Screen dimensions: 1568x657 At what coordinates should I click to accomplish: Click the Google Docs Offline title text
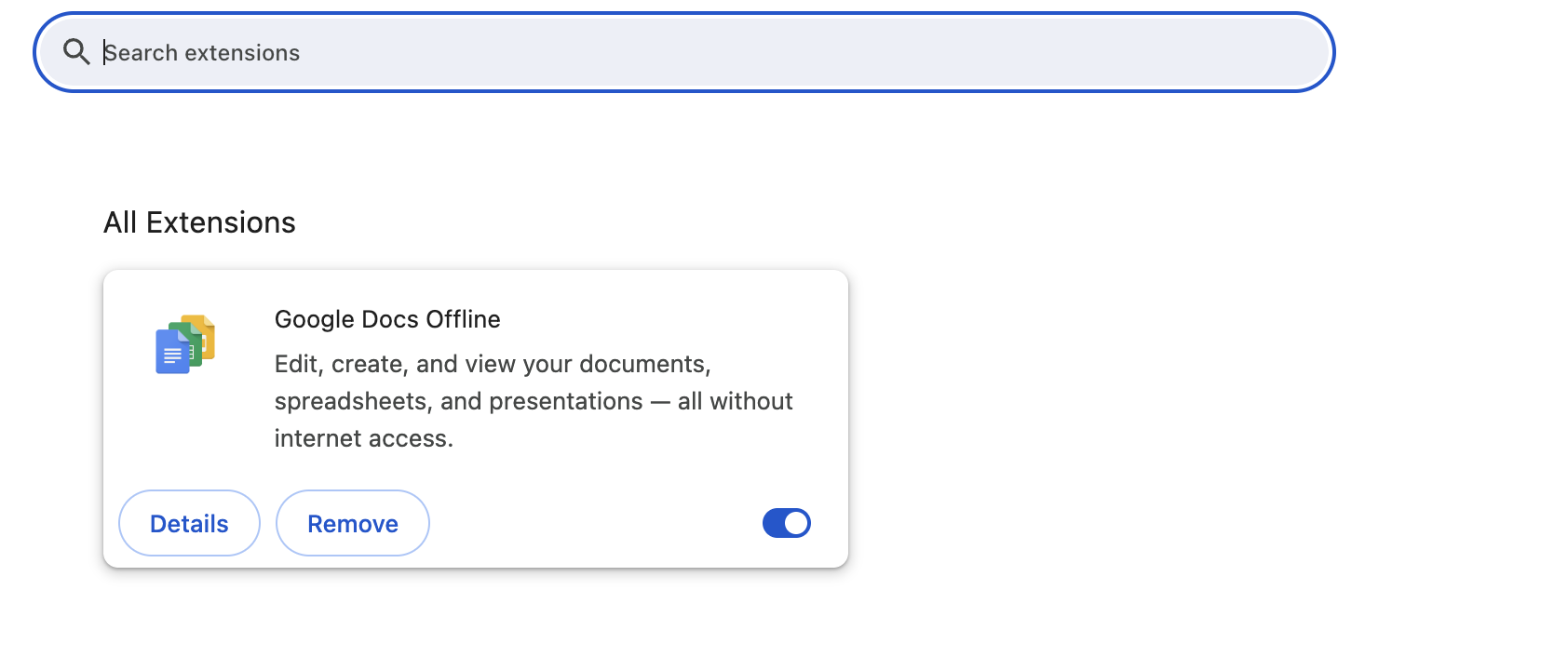[387, 319]
